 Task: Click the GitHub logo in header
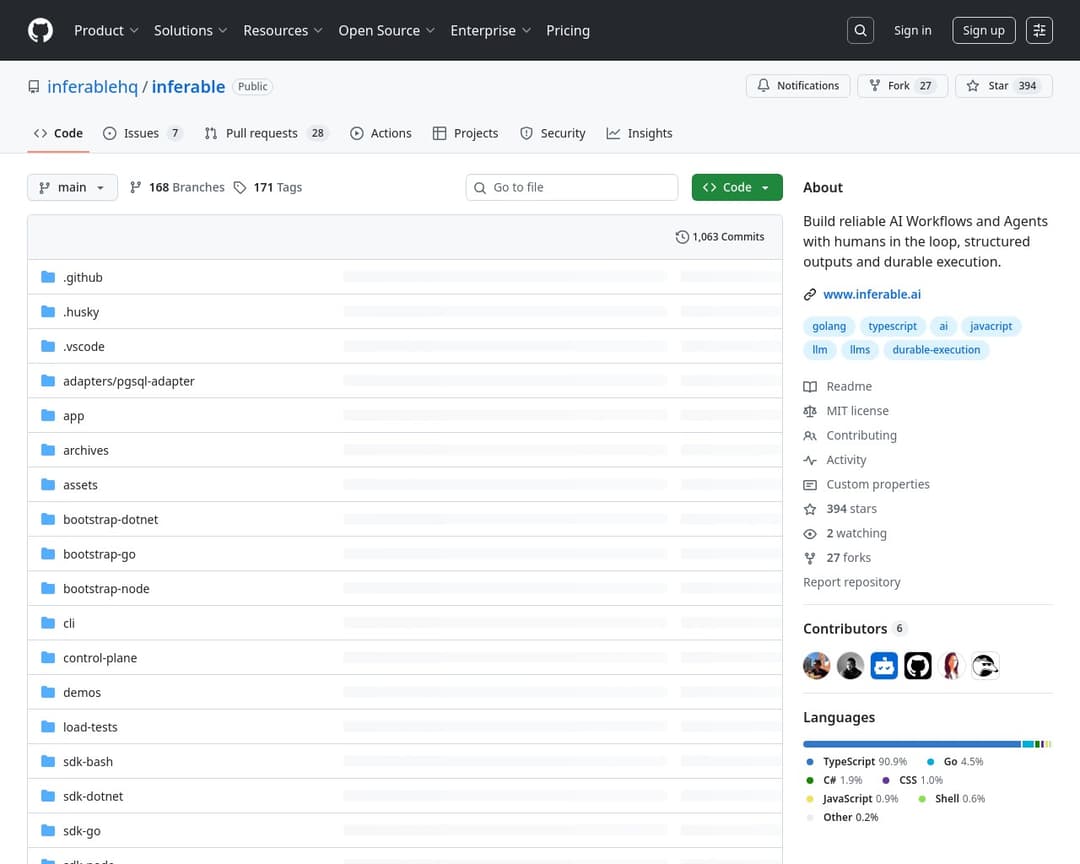click(40, 30)
